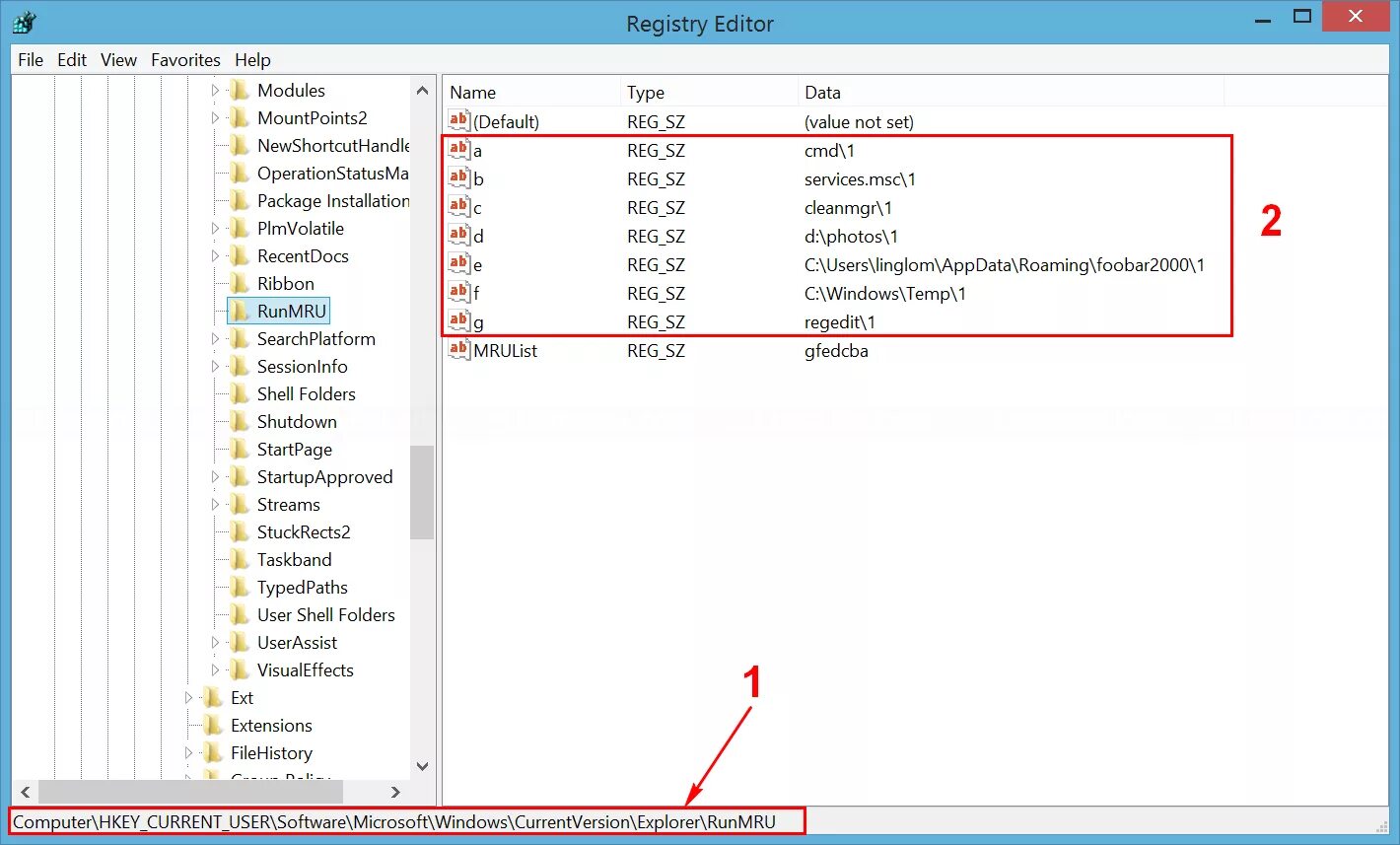Viewport: 1400px width, 845px height.
Task: Click the tree pane horizontal scrollbar thumb
Action: click(x=190, y=792)
